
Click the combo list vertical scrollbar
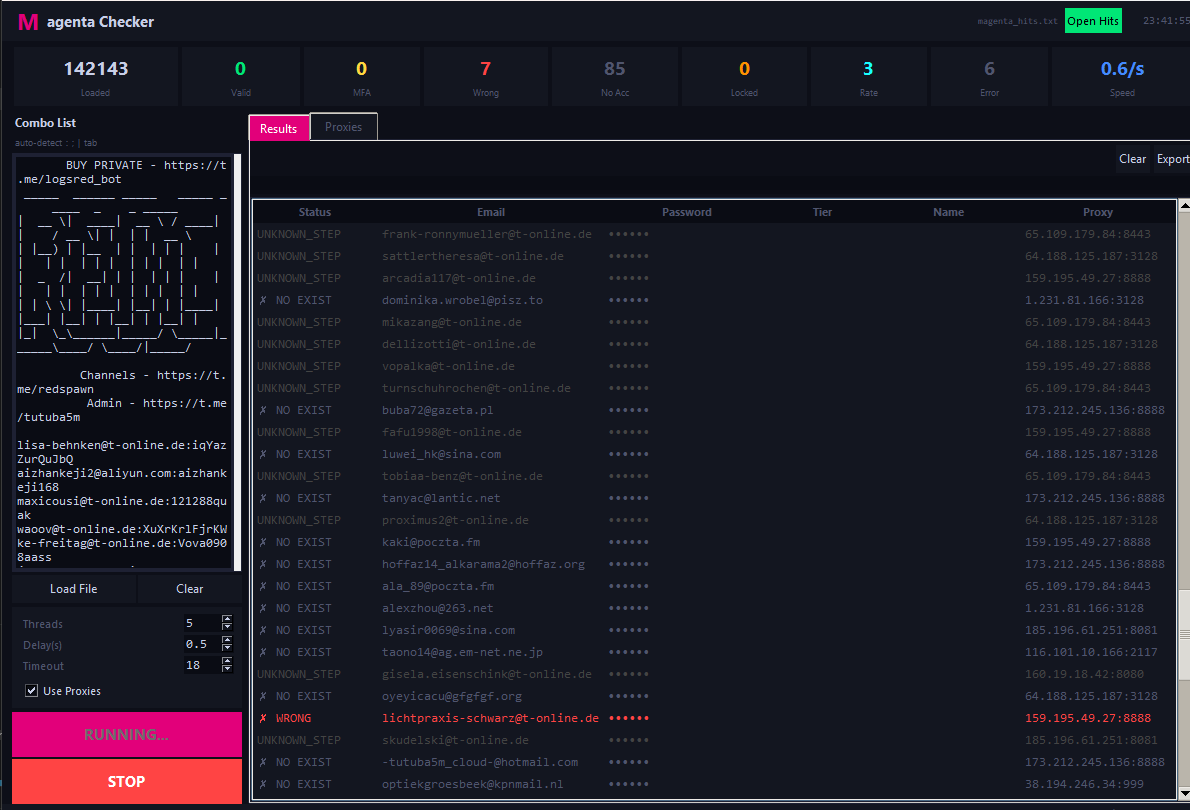[238, 361]
